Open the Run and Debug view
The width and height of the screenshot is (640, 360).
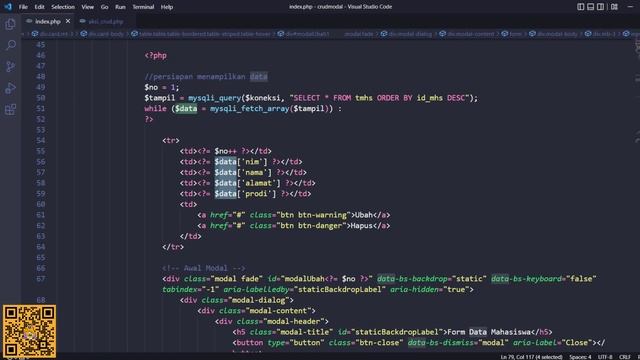click(x=11, y=88)
